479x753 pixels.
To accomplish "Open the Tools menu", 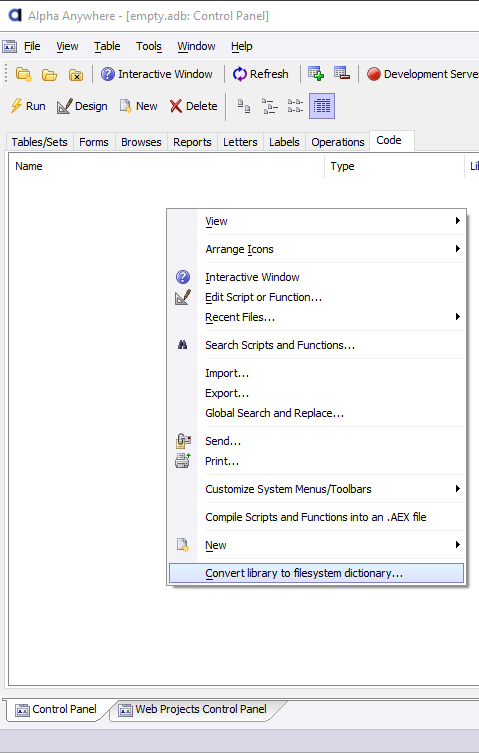I will click(149, 46).
